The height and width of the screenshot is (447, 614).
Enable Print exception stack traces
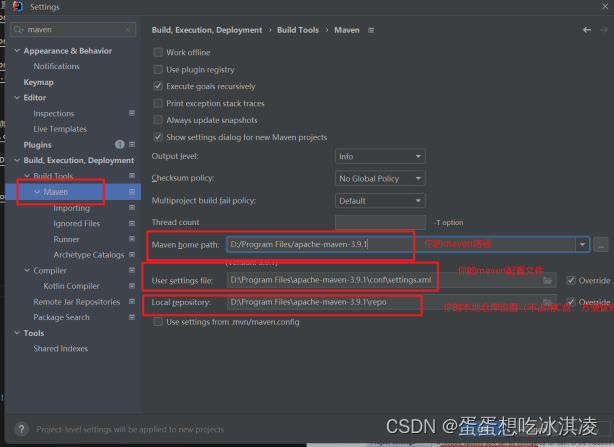coord(158,103)
